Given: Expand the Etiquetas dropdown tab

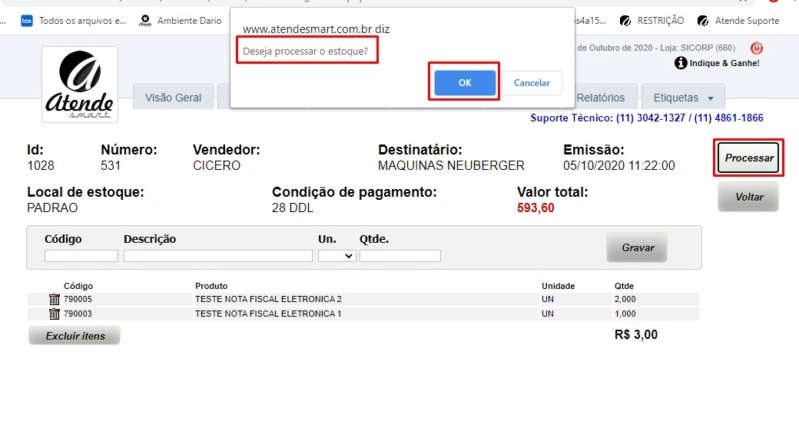Looking at the screenshot, I should tap(683, 97).
